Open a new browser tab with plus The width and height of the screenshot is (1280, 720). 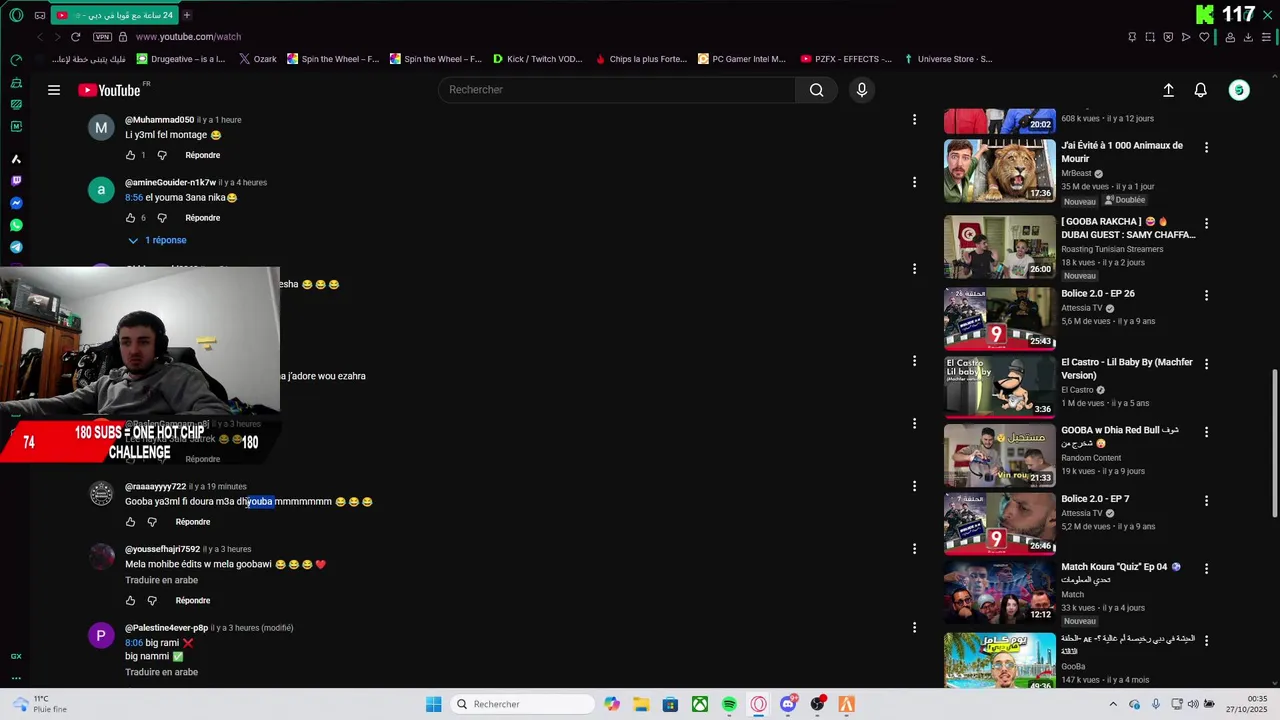187,15
